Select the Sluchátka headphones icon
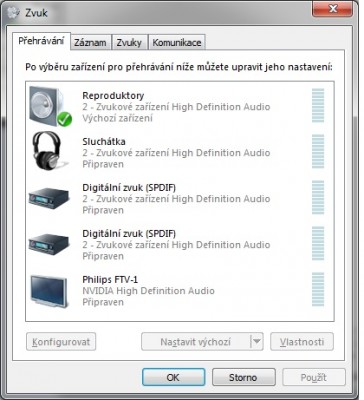 coord(49,152)
